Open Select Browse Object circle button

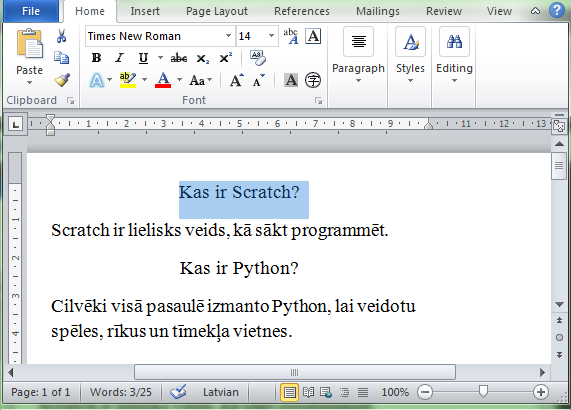[559, 338]
